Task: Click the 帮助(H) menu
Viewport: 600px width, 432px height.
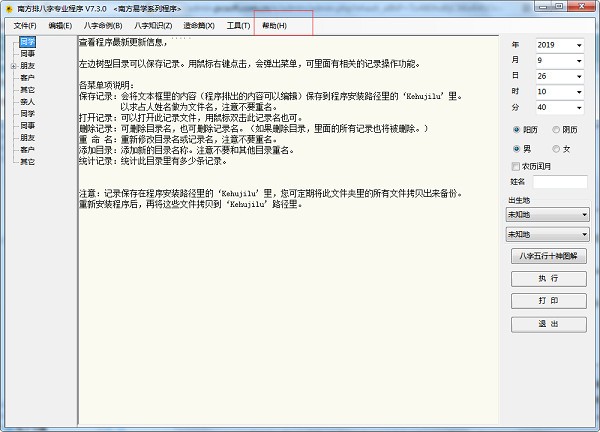Action: pyautogui.click(x=273, y=24)
